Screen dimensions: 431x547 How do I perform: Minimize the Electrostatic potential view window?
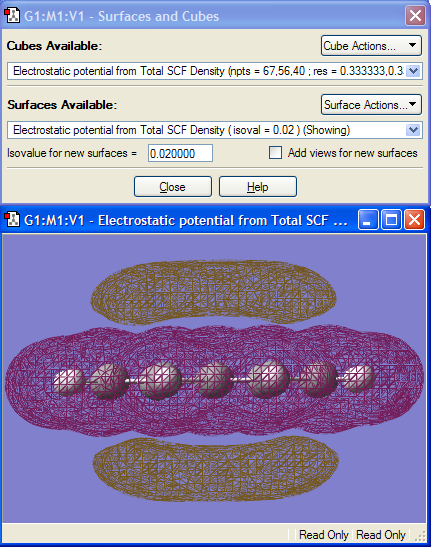tap(368, 220)
